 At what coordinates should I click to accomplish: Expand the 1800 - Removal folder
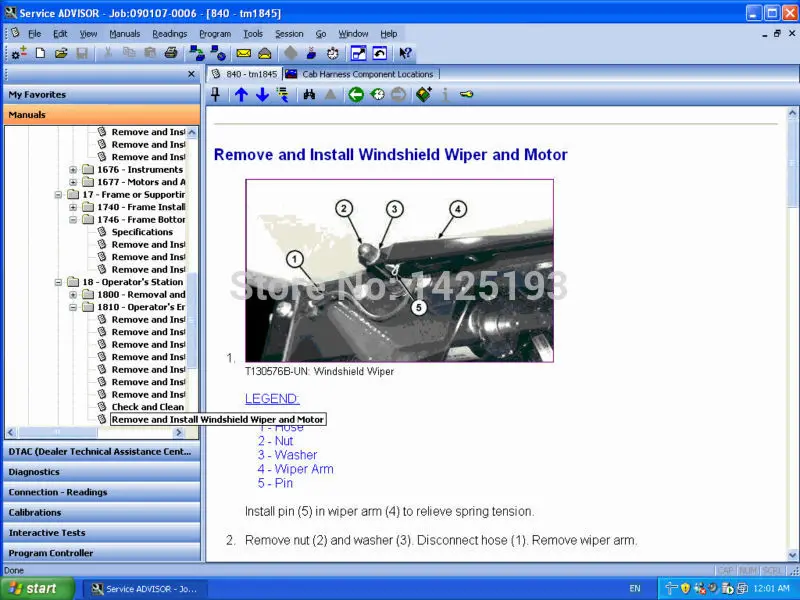tap(73, 294)
